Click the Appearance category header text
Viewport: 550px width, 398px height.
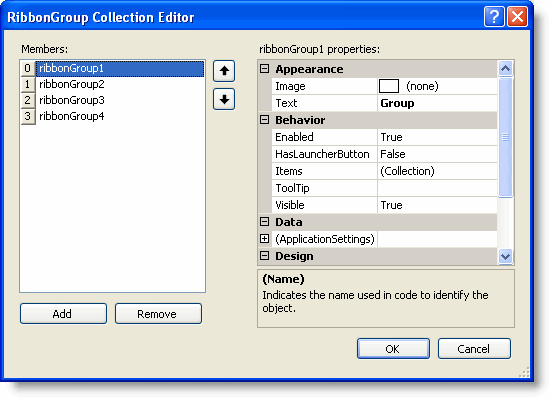(309, 69)
